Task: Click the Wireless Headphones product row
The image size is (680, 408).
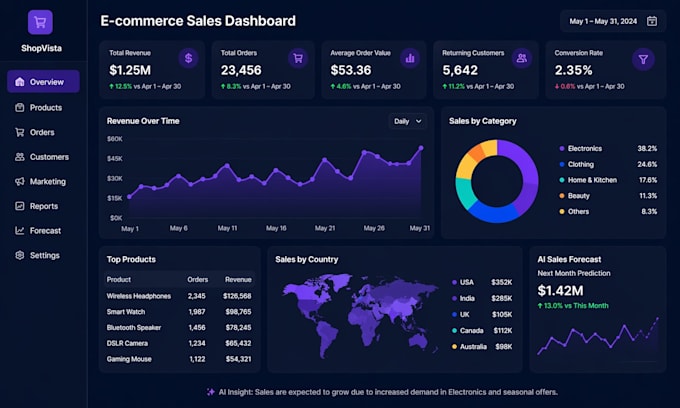Action: tap(179, 296)
